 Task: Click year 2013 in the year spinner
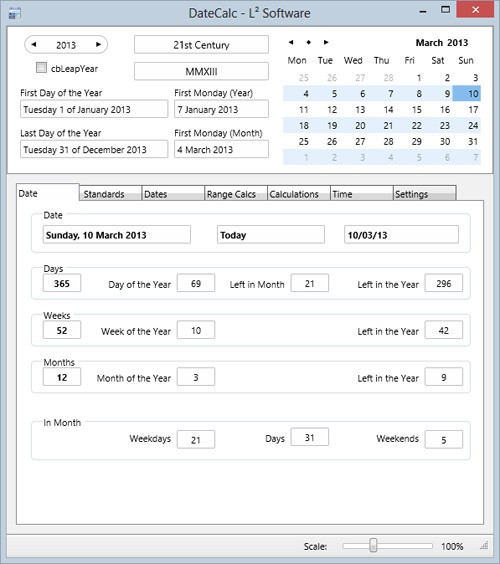coord(66,45)
